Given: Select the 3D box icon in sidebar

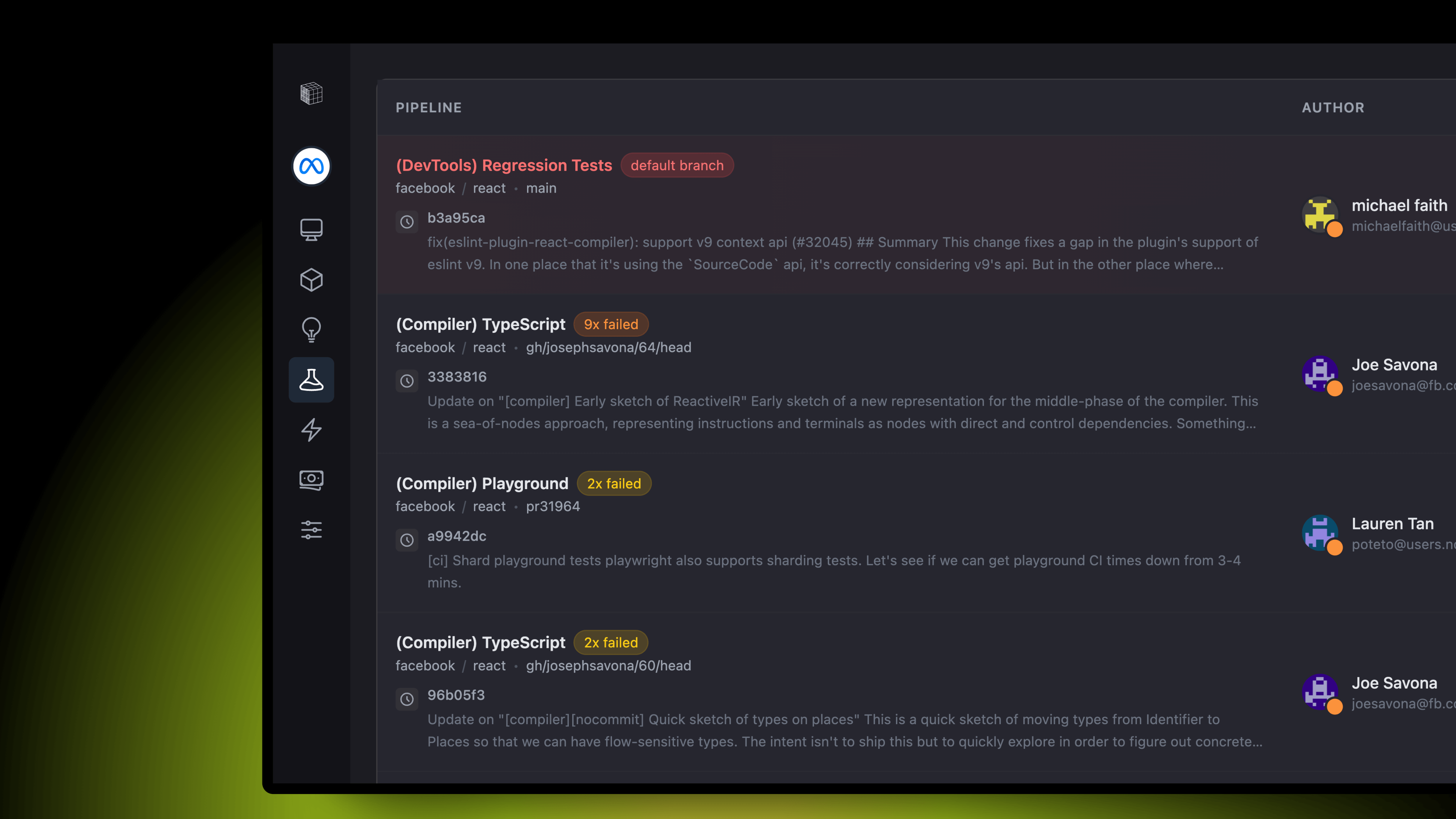Looking at the screenshot, I should coord(311,280).
